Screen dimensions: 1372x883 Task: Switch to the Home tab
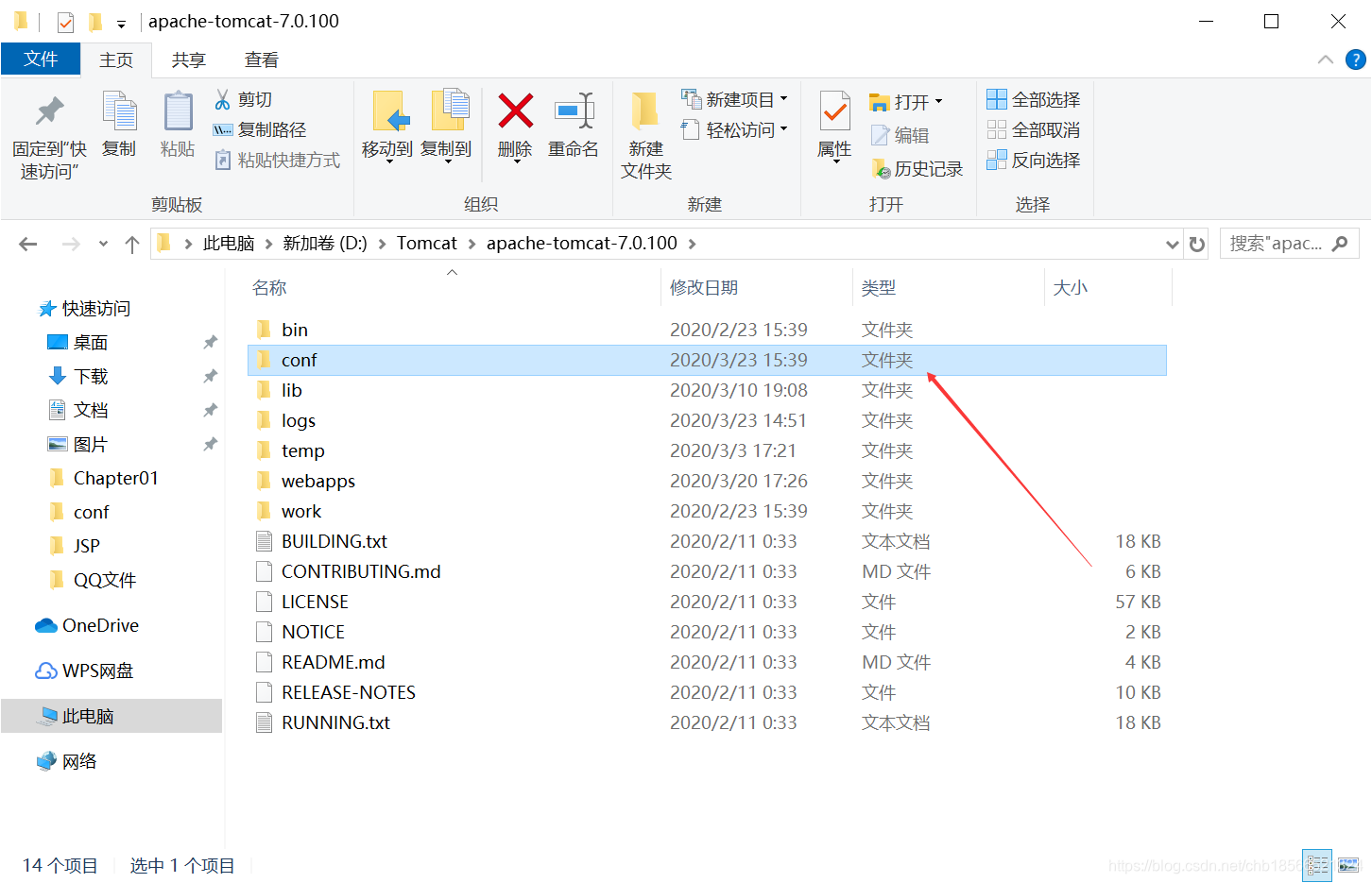pos(116,59)
